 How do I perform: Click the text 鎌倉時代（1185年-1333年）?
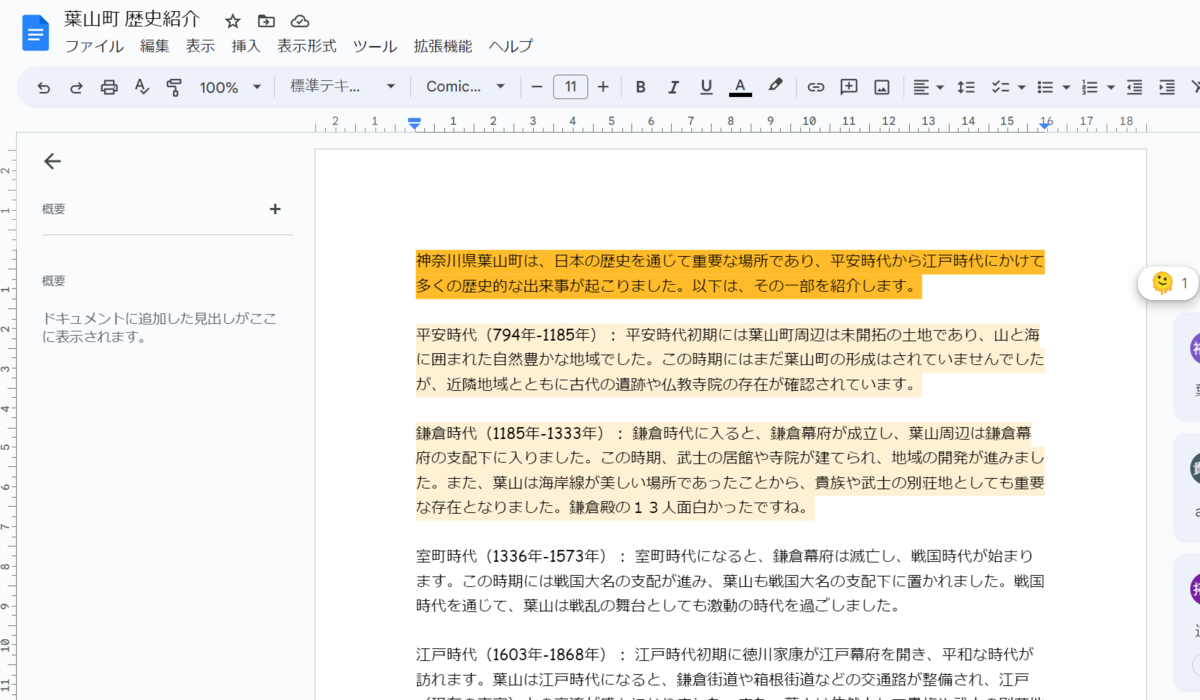point(513,433)
